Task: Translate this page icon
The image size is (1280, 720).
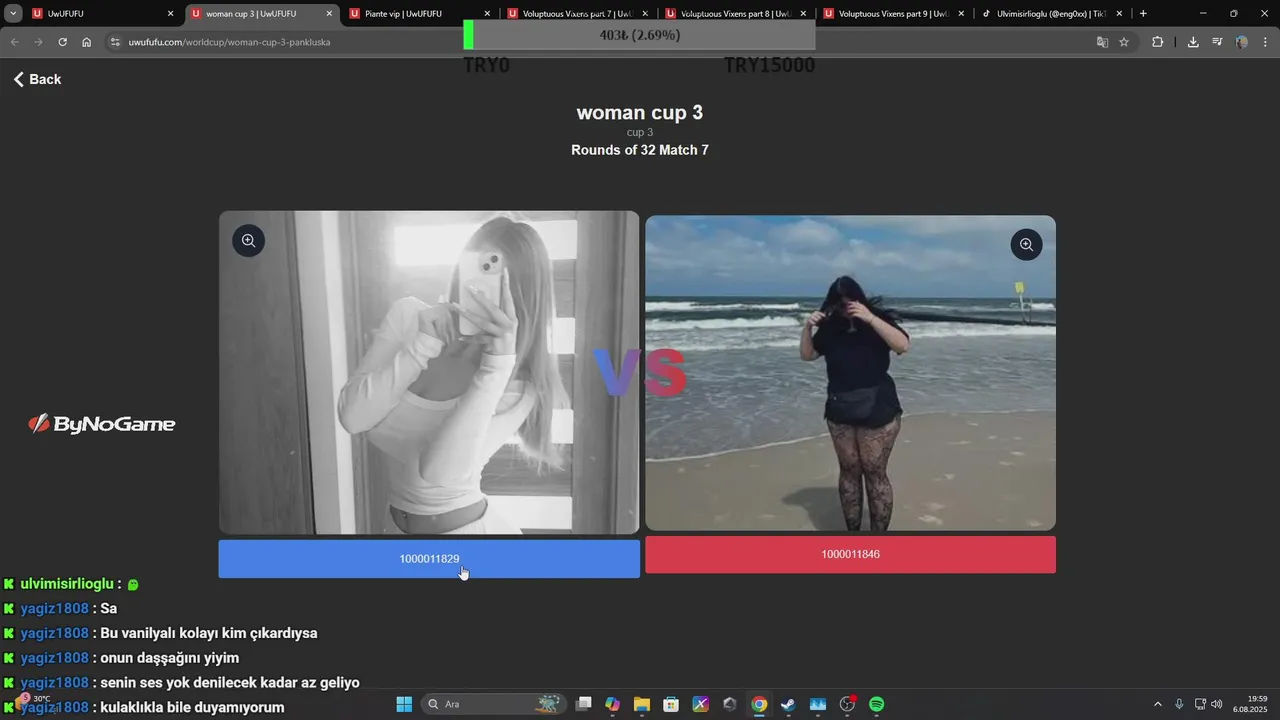Action: tap(1102, 42)
